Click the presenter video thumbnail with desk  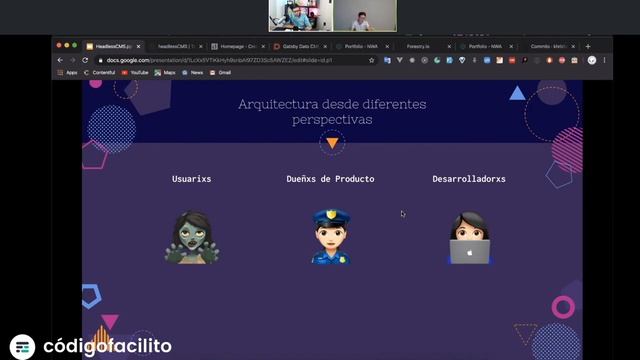(x=301, y=16)
